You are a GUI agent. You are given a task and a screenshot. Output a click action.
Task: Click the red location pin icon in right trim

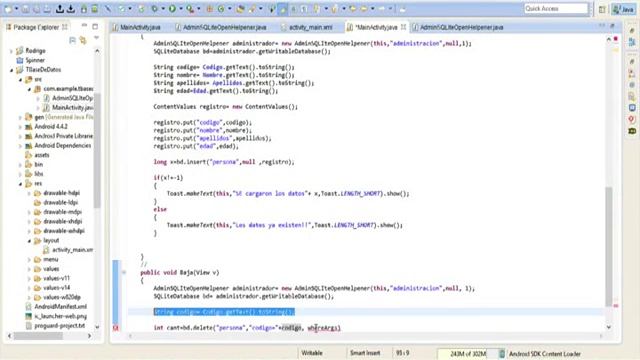click(x=632, y=119)
